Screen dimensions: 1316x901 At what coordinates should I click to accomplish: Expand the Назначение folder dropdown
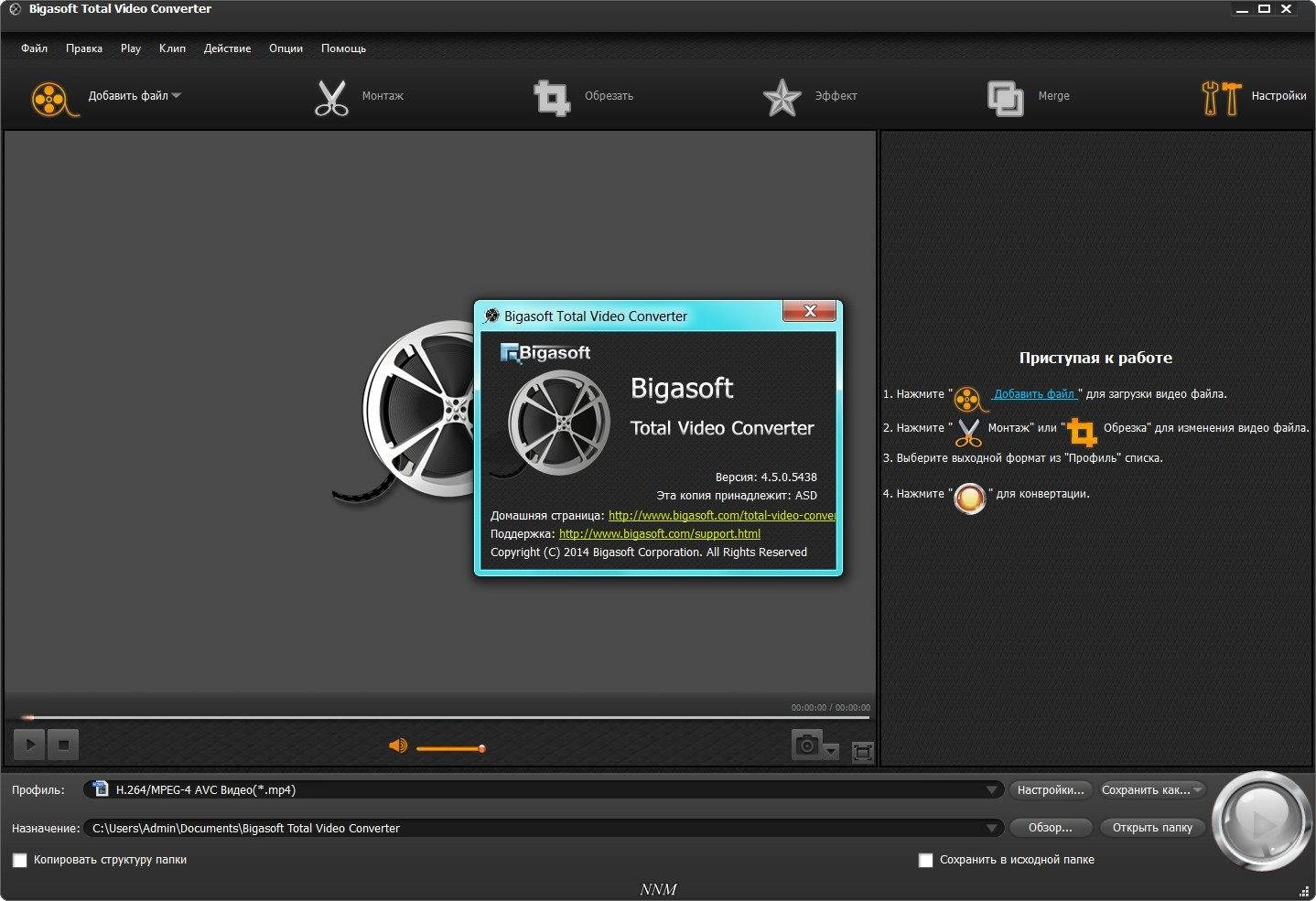coord(992,828)
